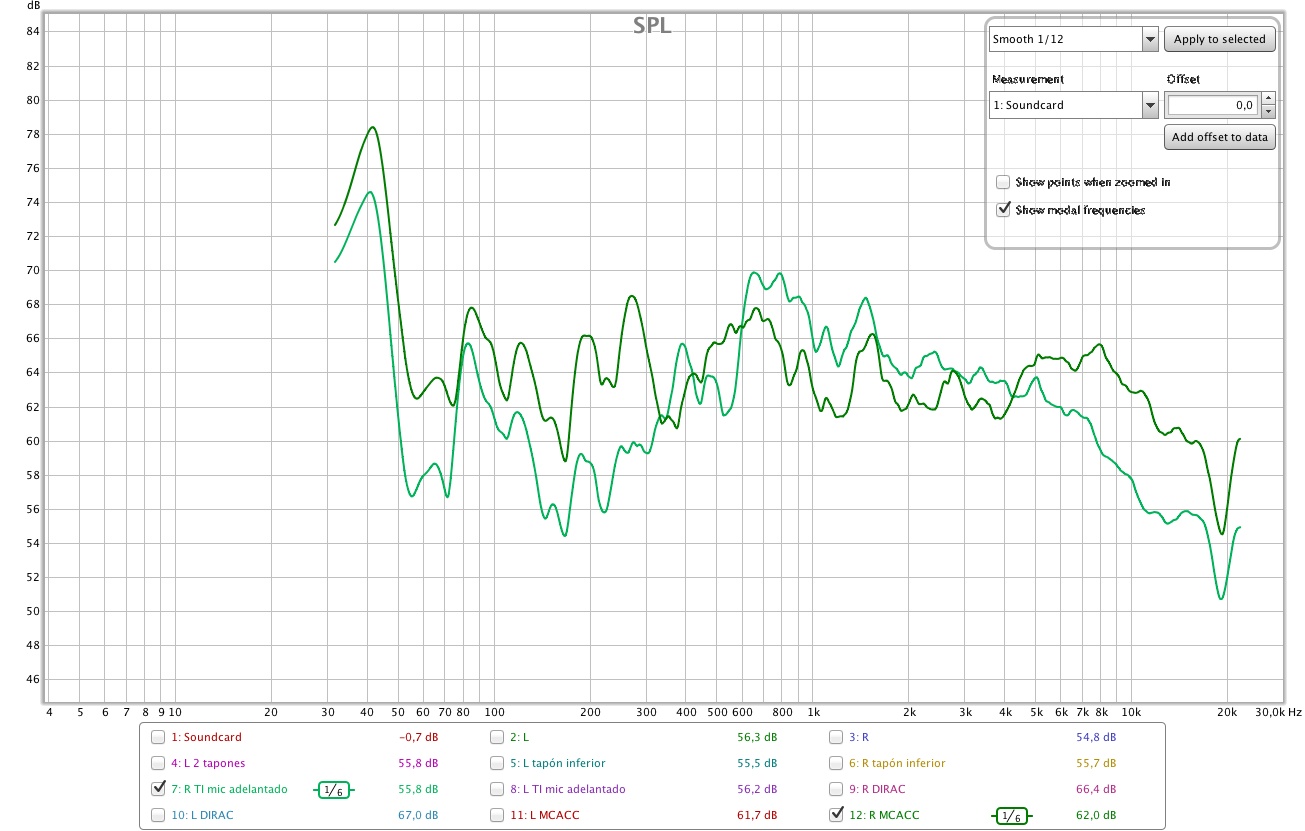The width and height of the screenshot is (1305, 831).
Task: Enable the 11: L MCACC trace
Action: coord(497,815)
